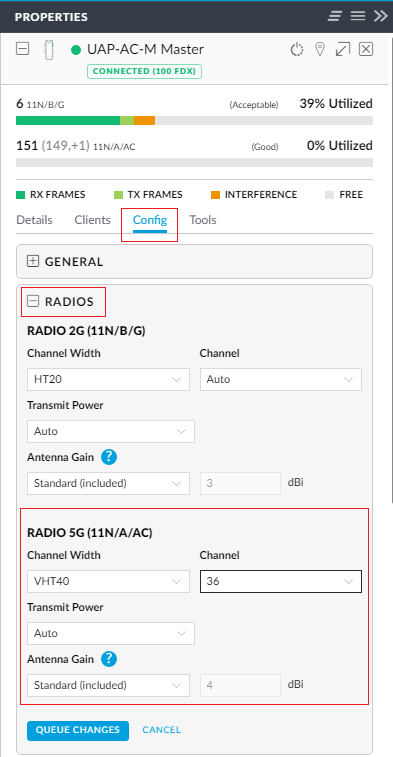Viewport: 393px width, 757px height.
Task: Click the green online status dot
Action: pyautogui.click(x=75, y=50)
